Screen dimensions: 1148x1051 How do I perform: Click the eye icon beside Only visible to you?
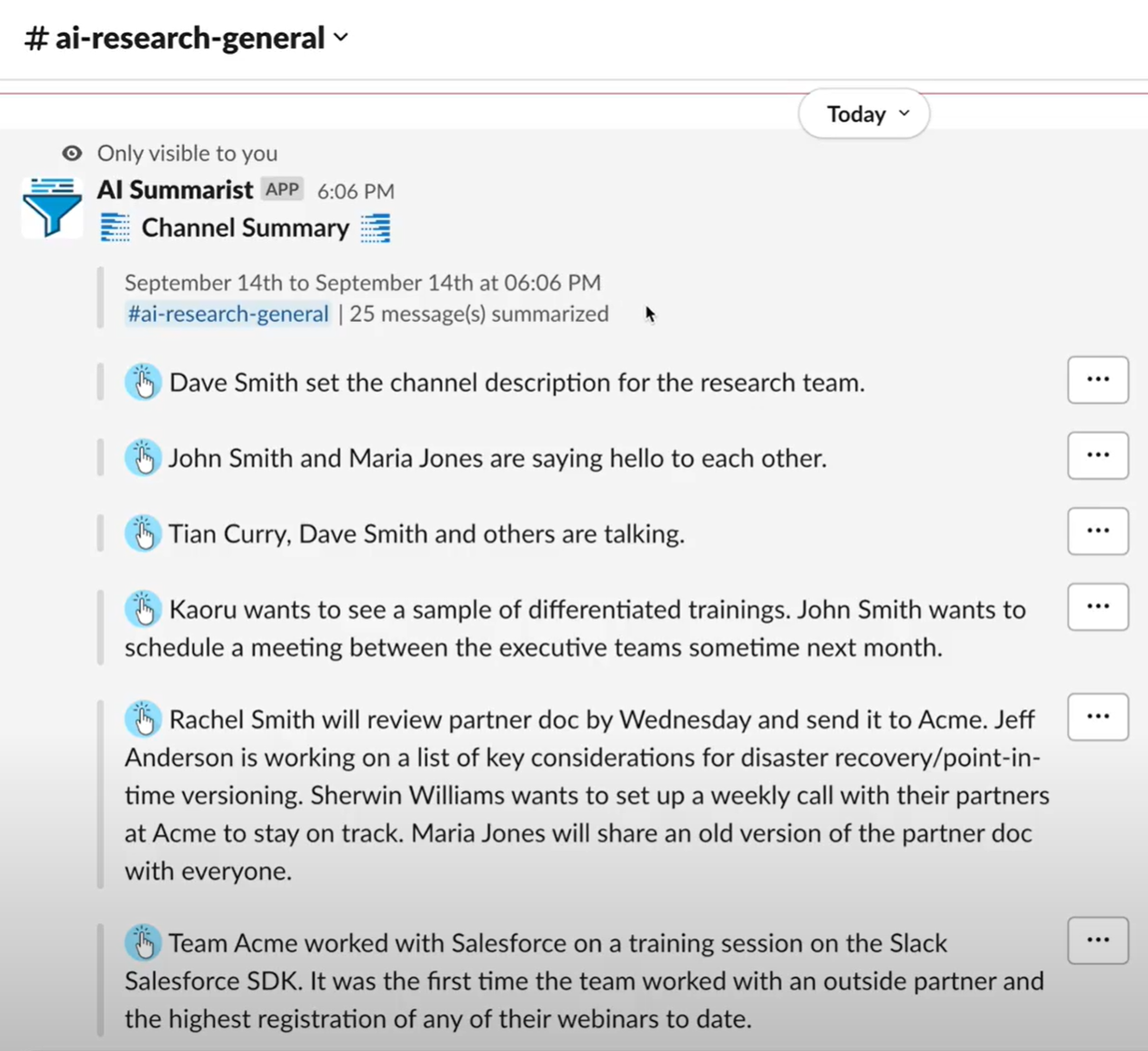[71, 153]
